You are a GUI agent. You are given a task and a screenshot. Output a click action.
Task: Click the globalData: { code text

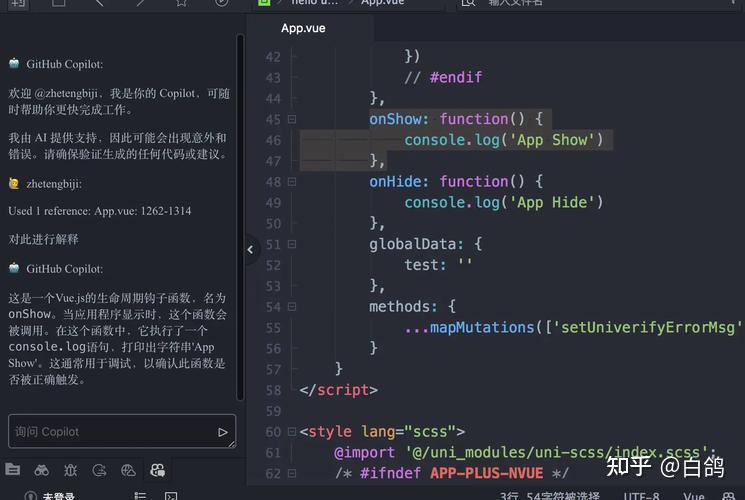point(426,244)
